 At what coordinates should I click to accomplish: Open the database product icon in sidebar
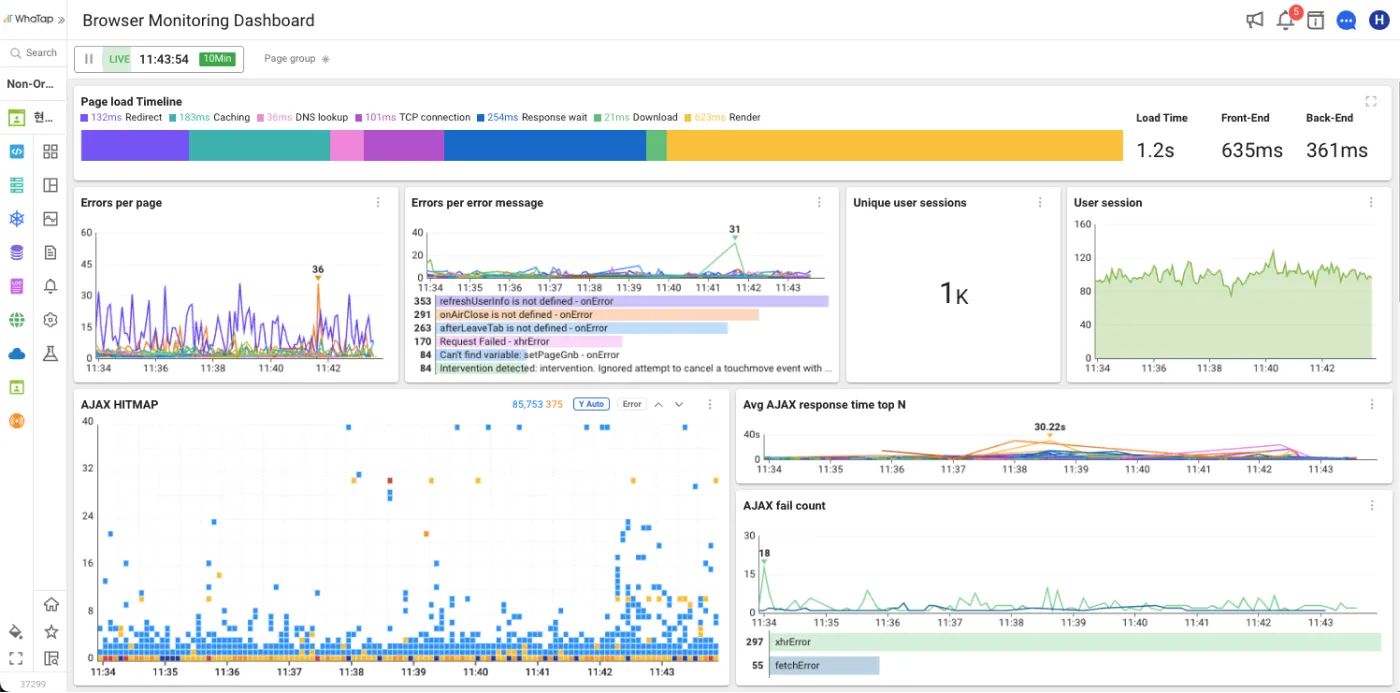coord(16,252)
